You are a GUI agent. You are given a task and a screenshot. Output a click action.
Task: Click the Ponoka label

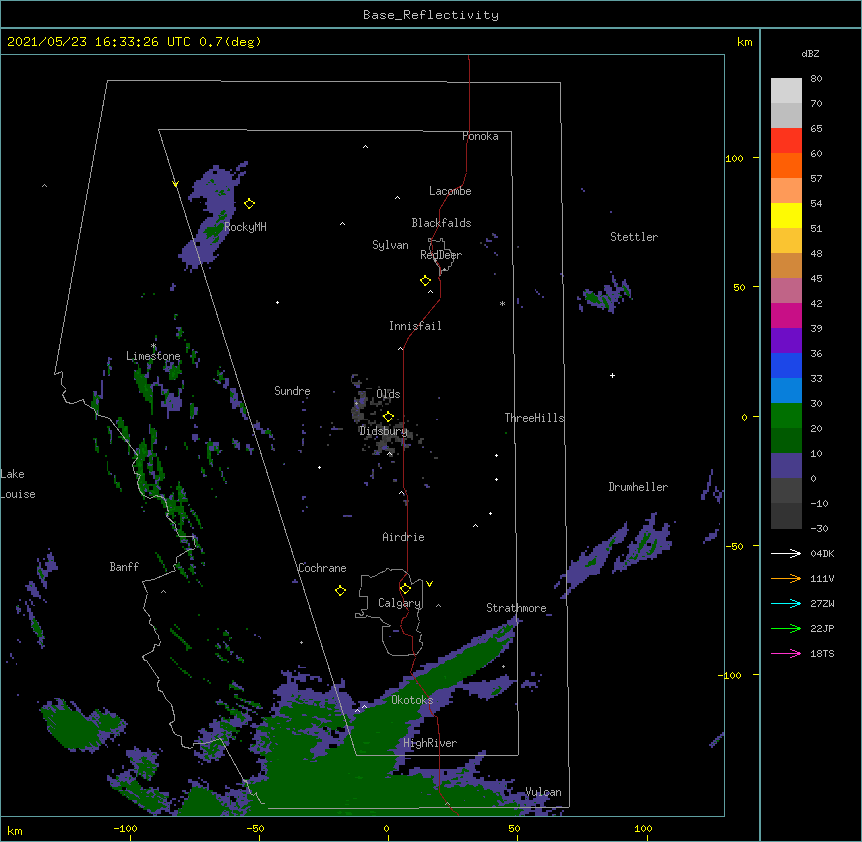point(480,136)
